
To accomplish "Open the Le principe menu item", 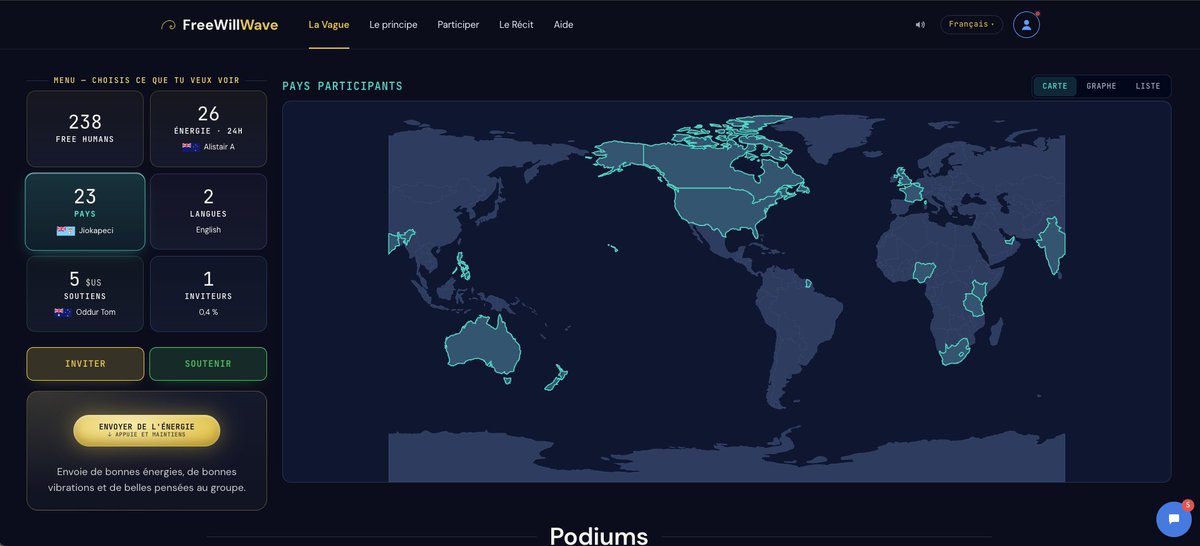I will (x=393, y=24).
